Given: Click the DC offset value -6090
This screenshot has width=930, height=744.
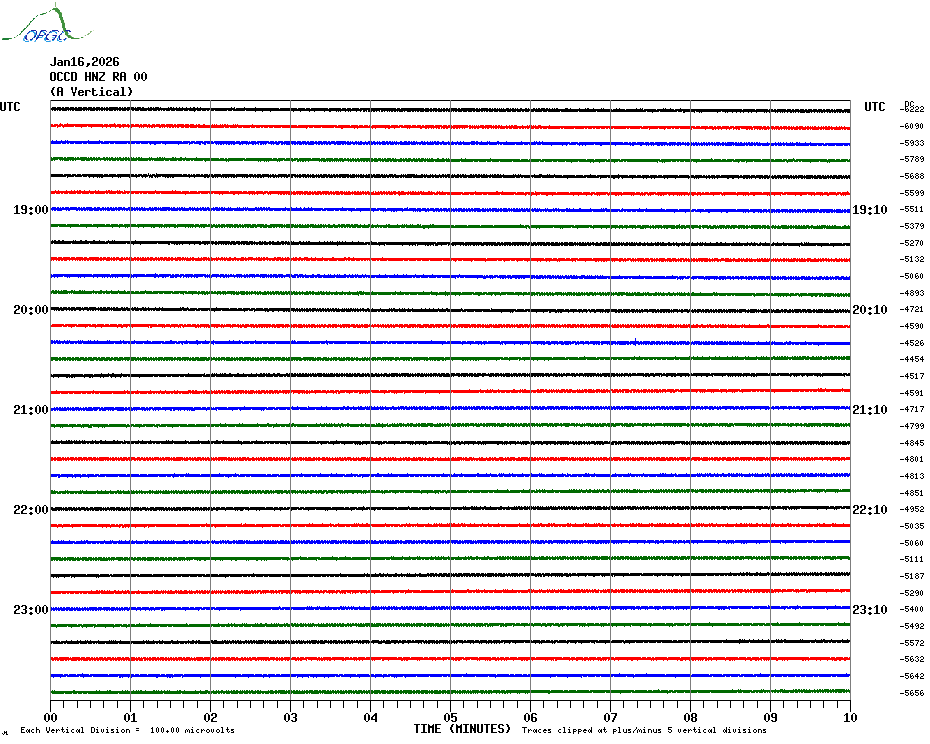Looking at the screenshot, I should pyautogui.click(x=912, y=126).
